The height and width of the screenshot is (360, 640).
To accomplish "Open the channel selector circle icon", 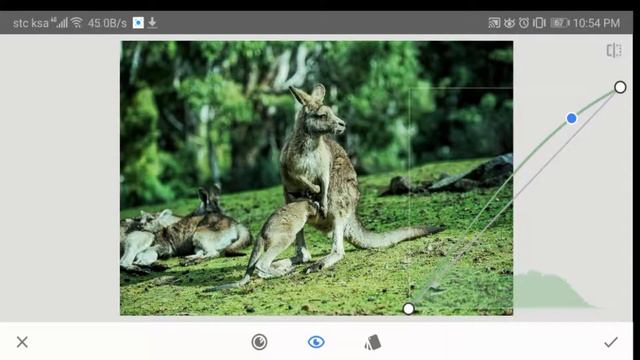I will 259,342.
